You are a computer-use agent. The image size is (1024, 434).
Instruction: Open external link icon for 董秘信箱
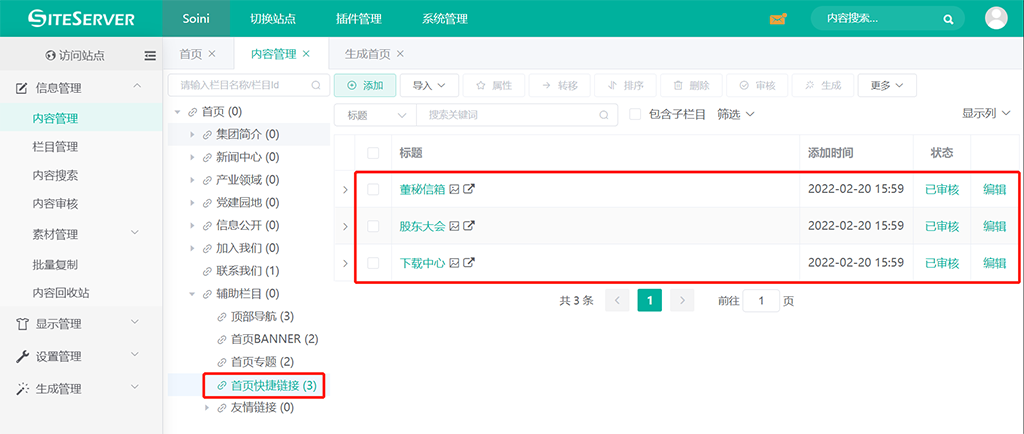pyautogui.click(x=469, y=189)
